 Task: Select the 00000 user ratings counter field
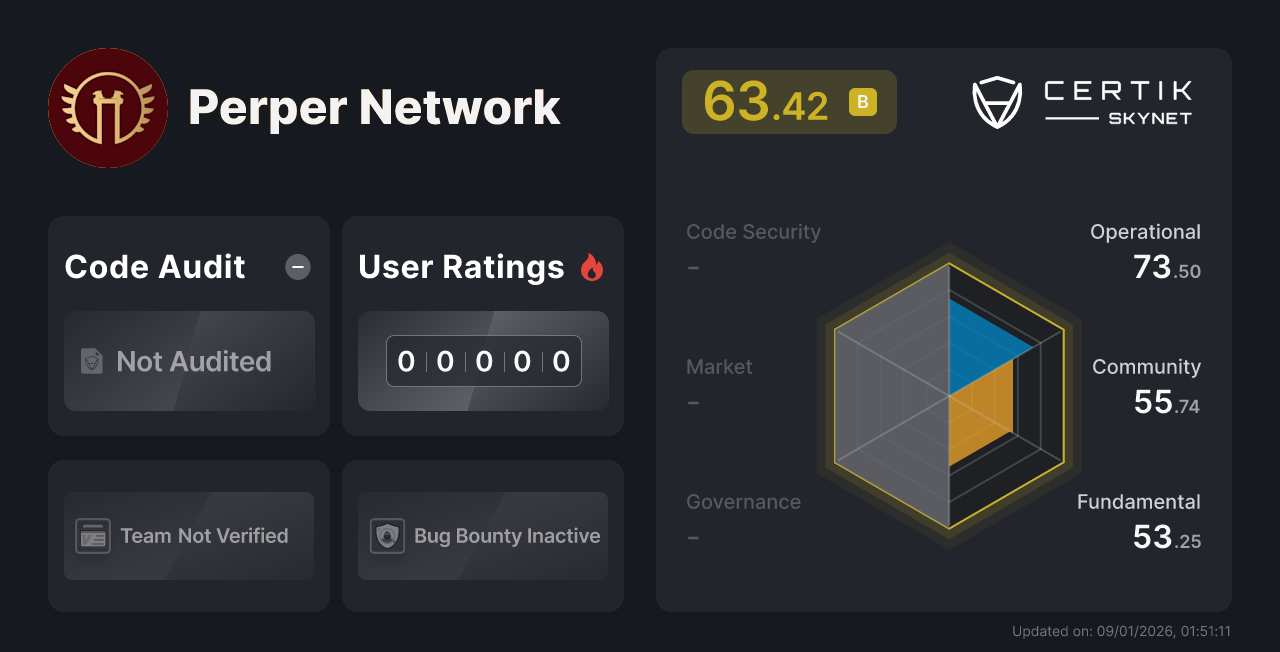[483, 361]
